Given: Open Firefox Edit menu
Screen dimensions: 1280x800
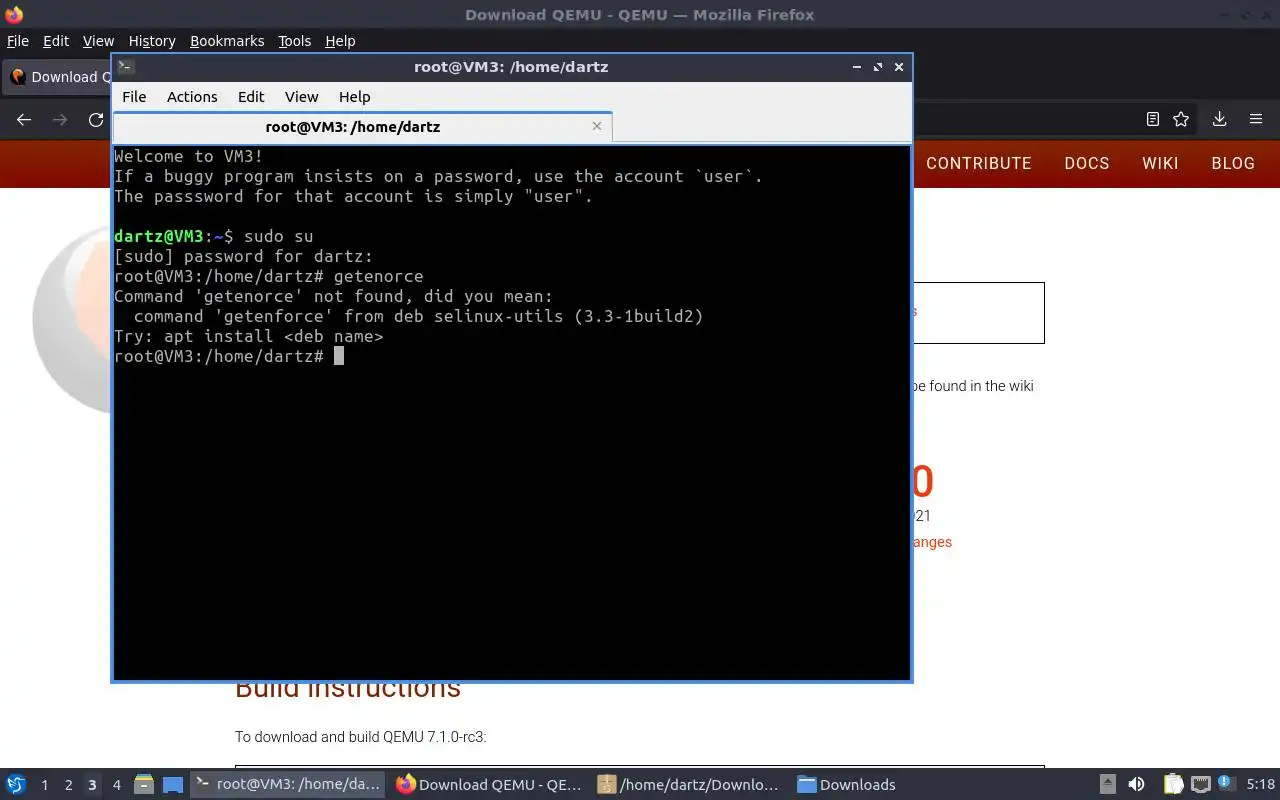Looking at the screenshot, I should [56, 41].
